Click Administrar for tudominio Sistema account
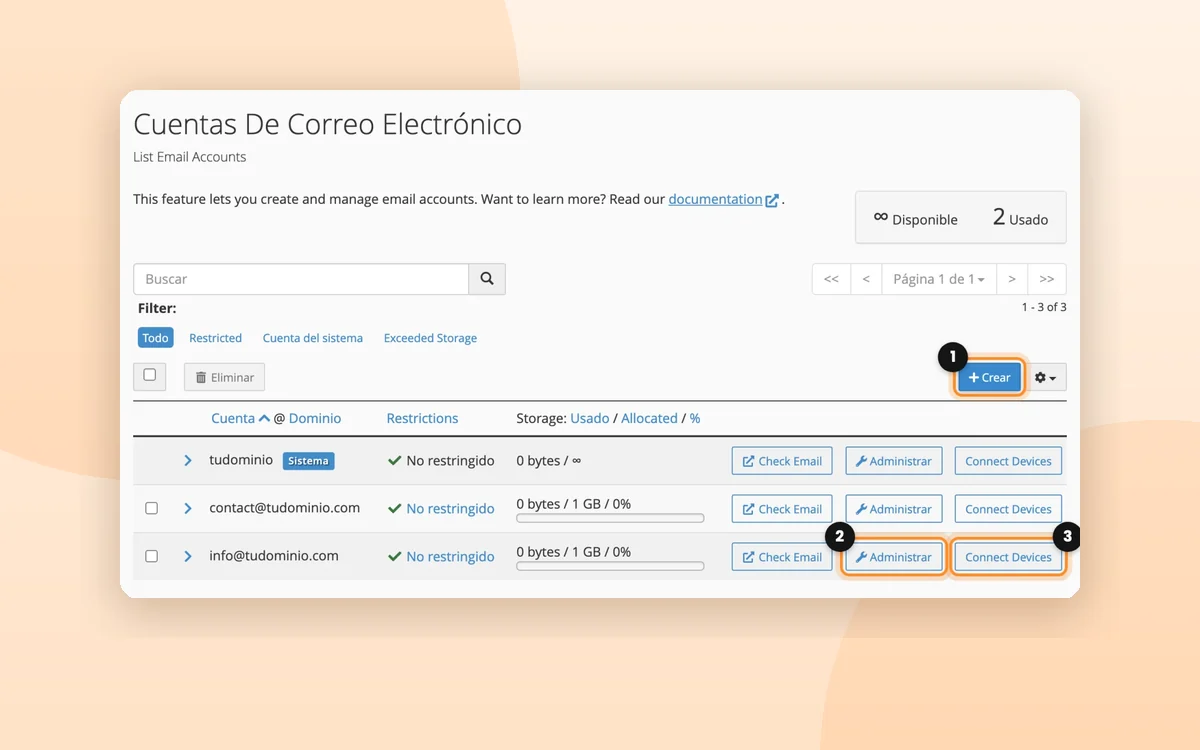 (x=894, y=461)
